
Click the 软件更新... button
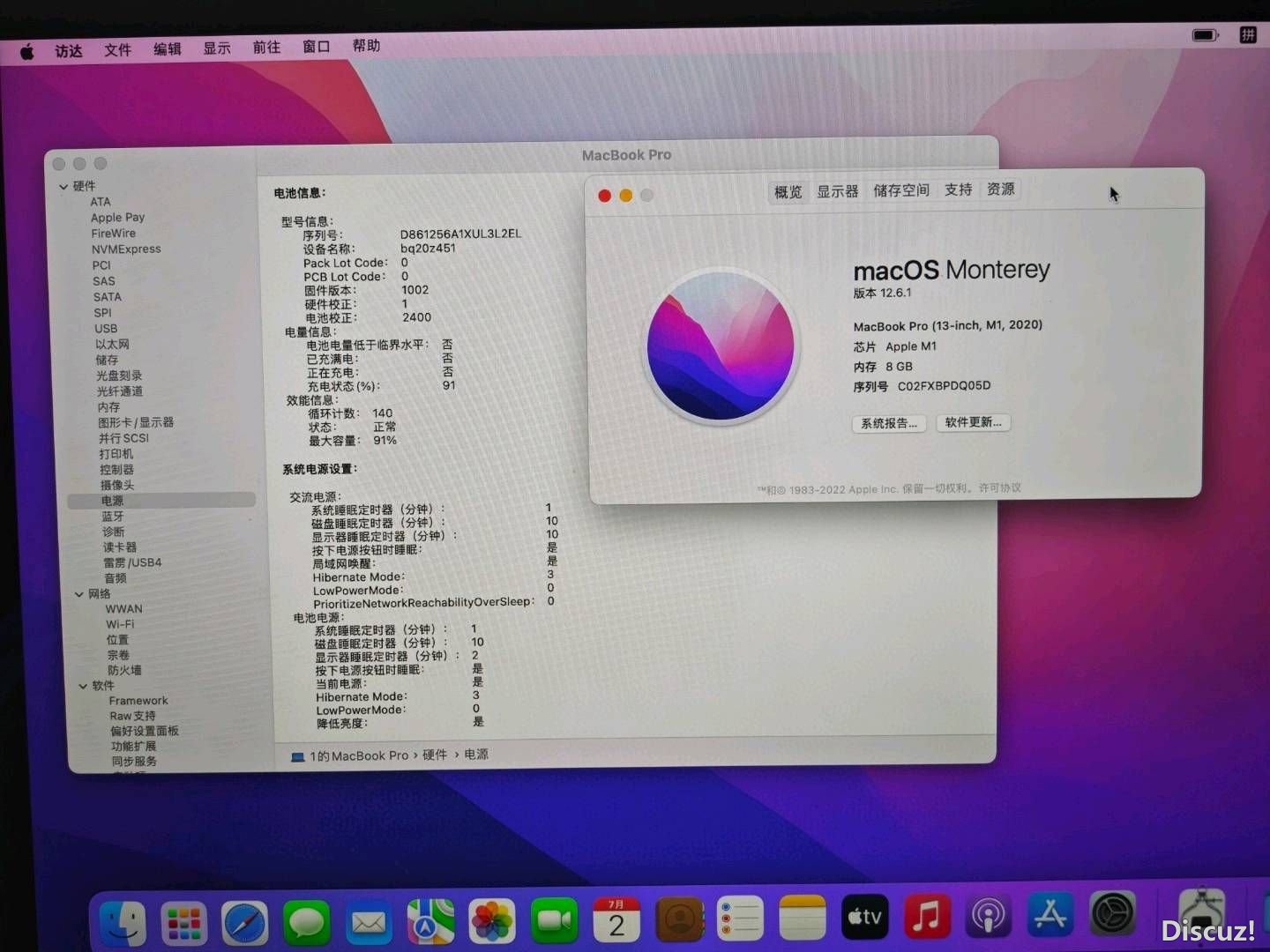[973, 422]
